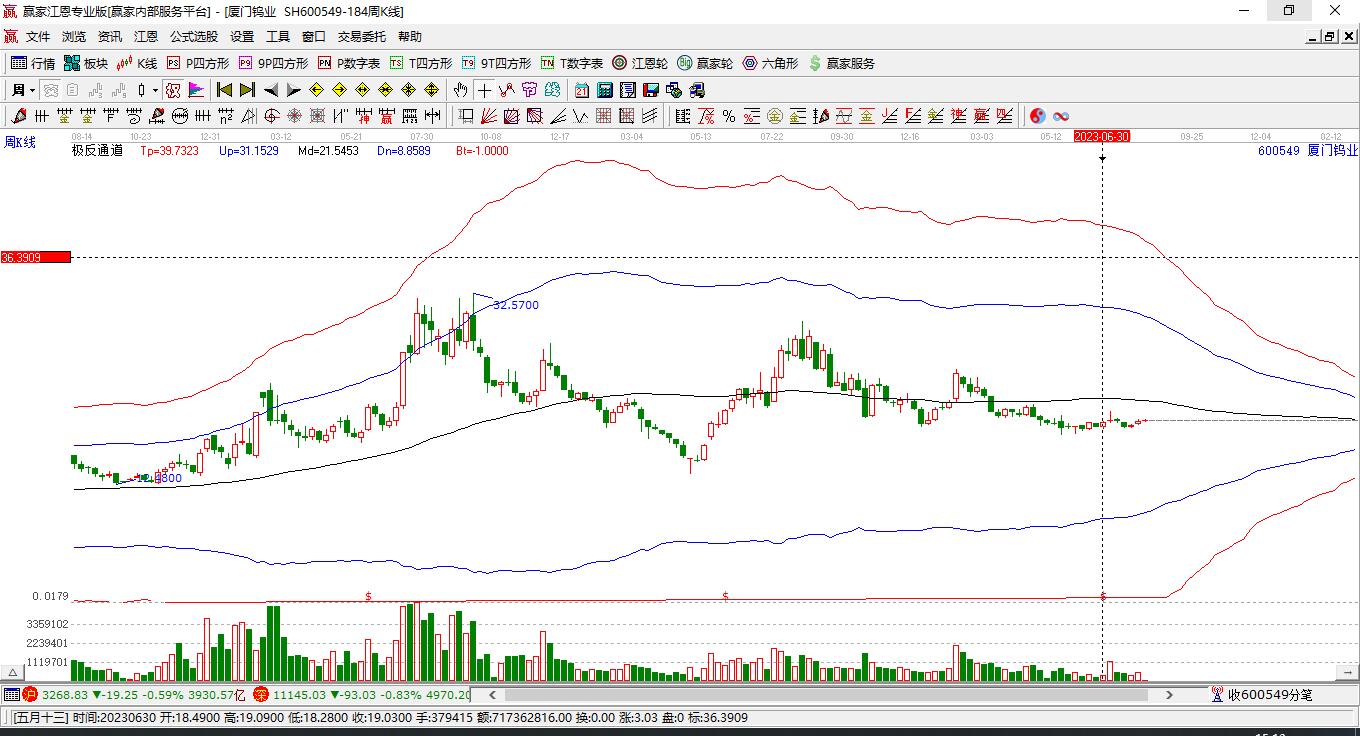Open the calendar icon showing 21
Screen dimensions: 1360x736
click(x=582, y=90)
